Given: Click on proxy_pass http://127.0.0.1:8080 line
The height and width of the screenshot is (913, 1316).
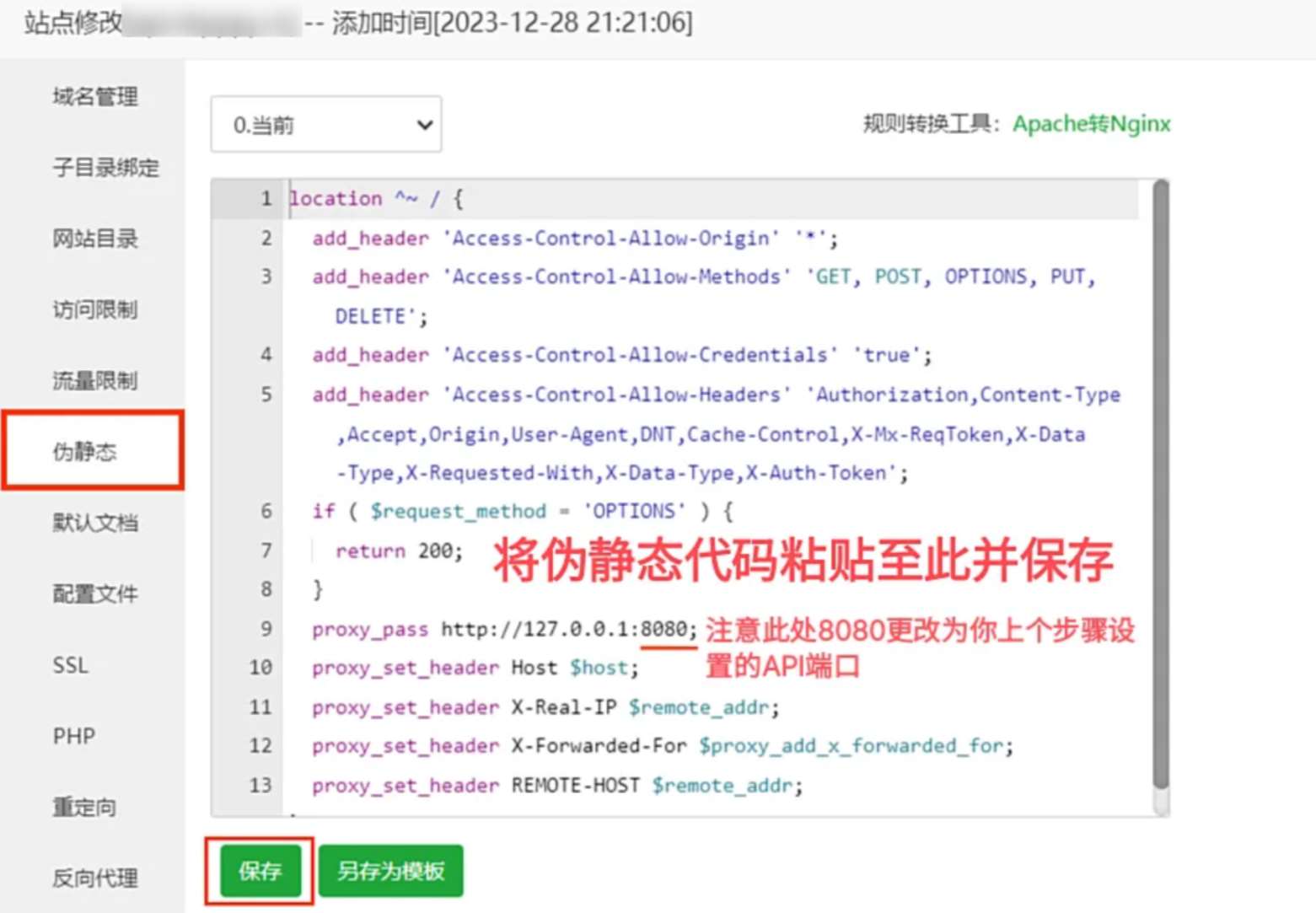Looking at the screenshot, I should pos(504,629).
